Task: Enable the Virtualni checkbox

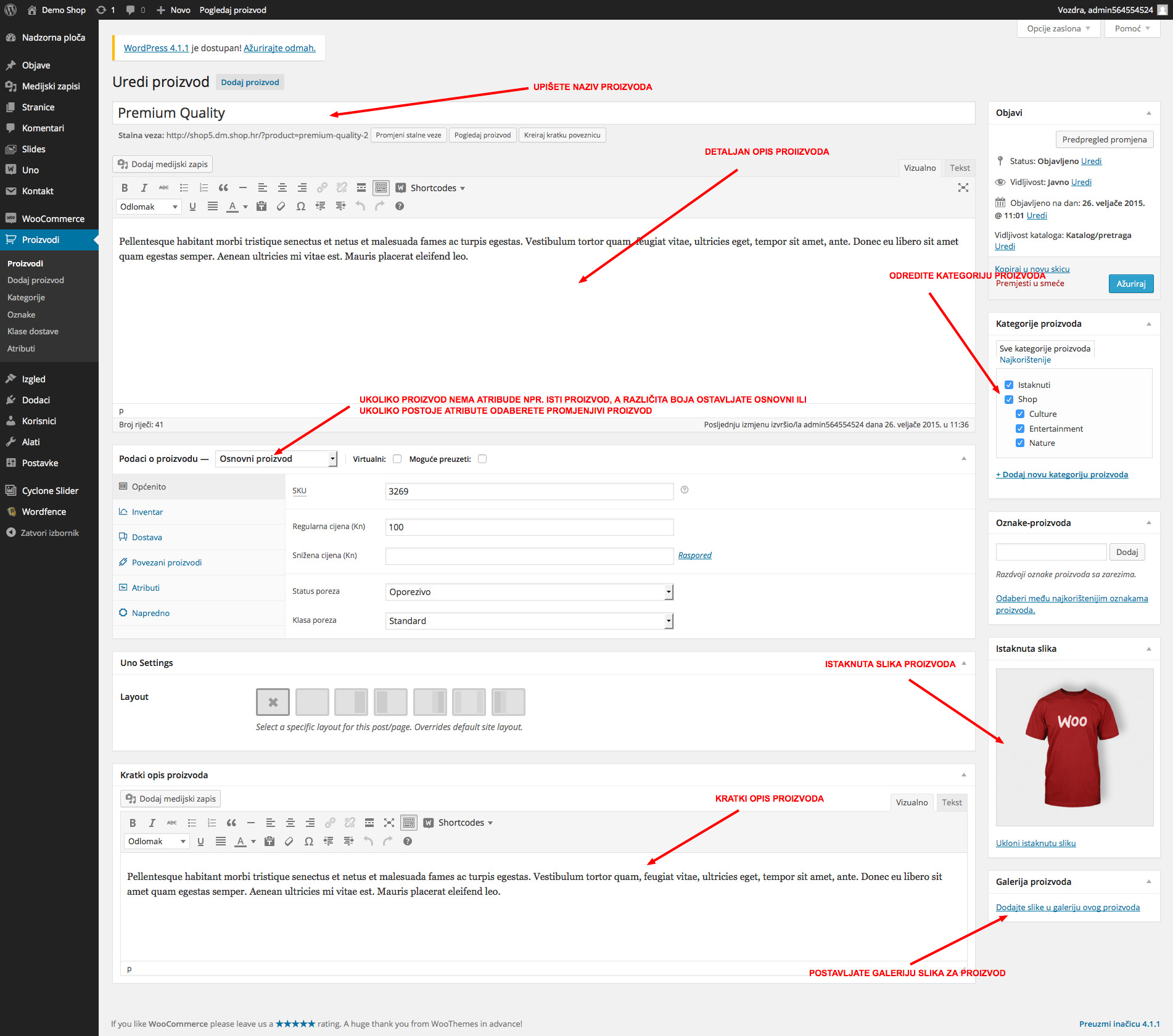Action: tap(397, 459)
